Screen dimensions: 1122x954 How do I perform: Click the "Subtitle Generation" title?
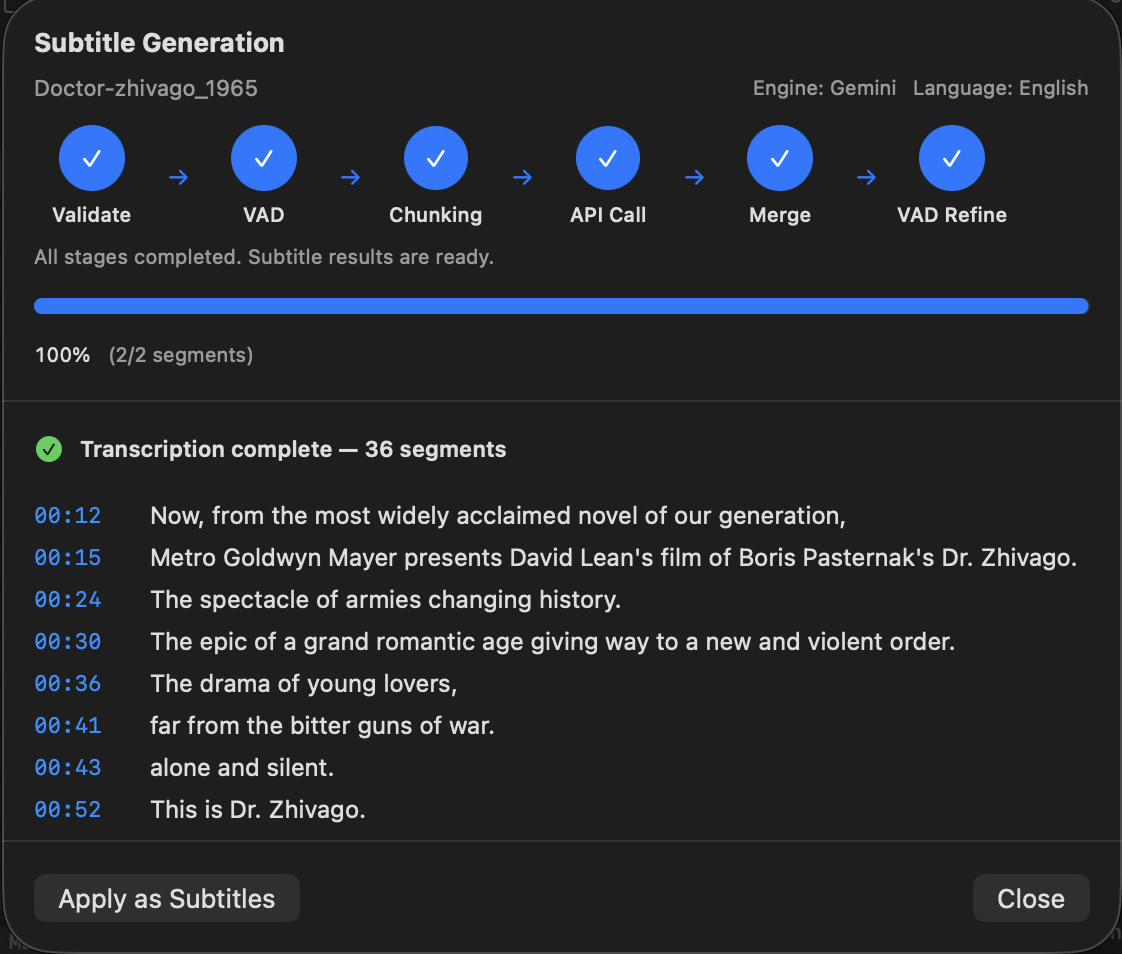pos(160,43)
